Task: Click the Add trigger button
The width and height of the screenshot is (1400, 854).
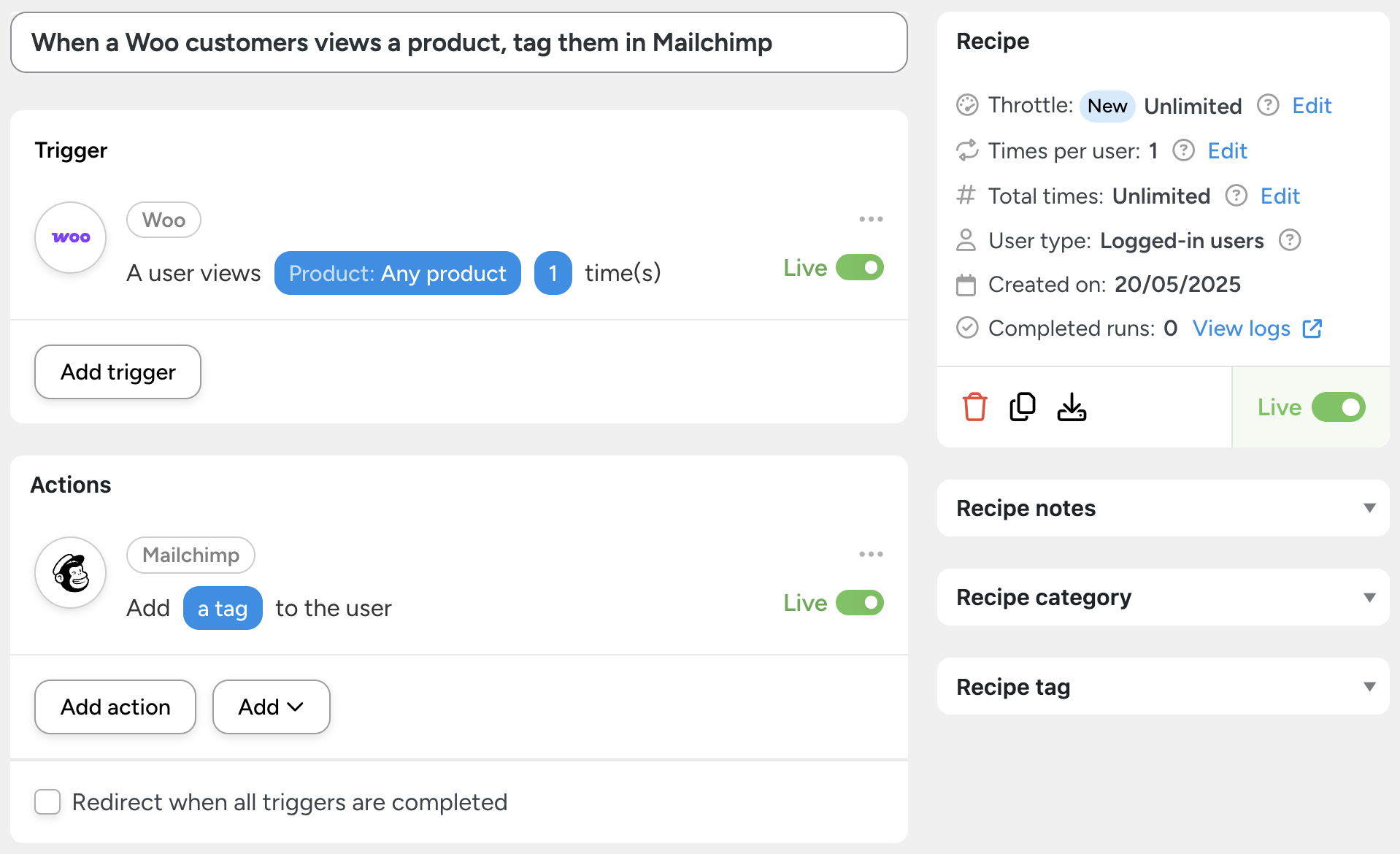Action: coord(118,372)
